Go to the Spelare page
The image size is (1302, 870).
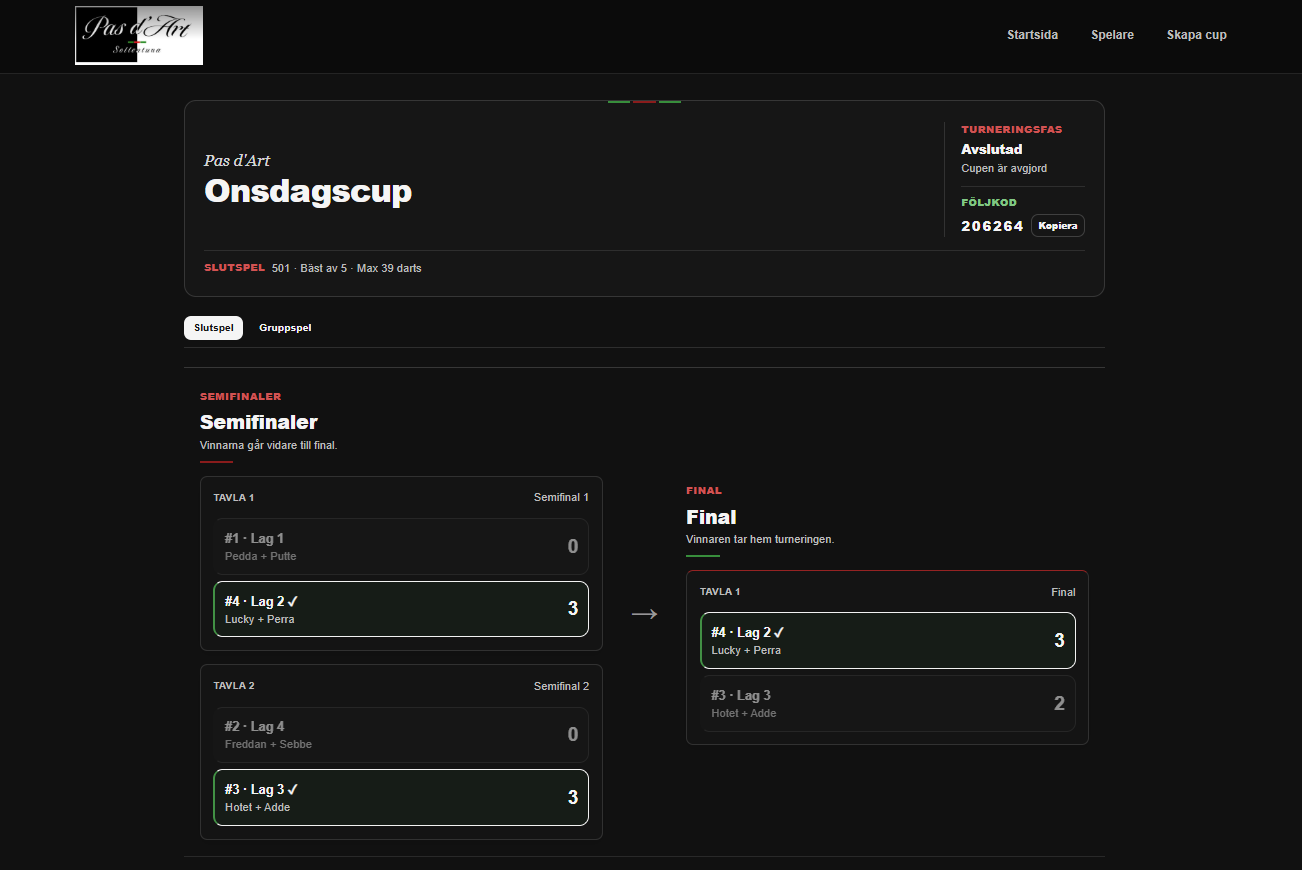click(x=1112, y=35)
